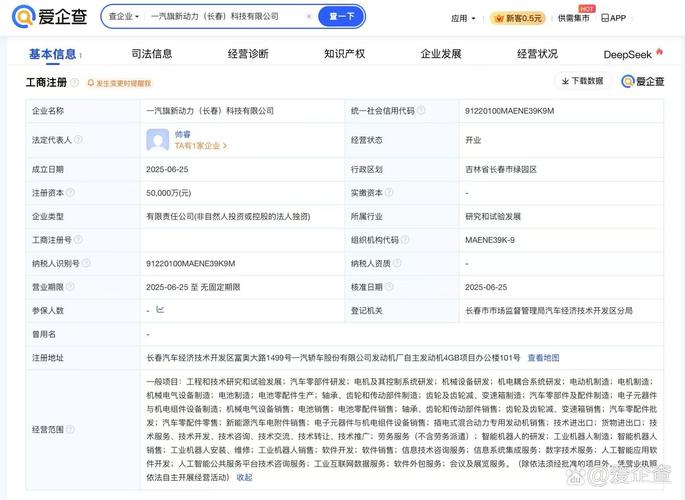Select organization code MAENE39K-9
The height and width of the screenshot is (500, 685).
point(490,240)
